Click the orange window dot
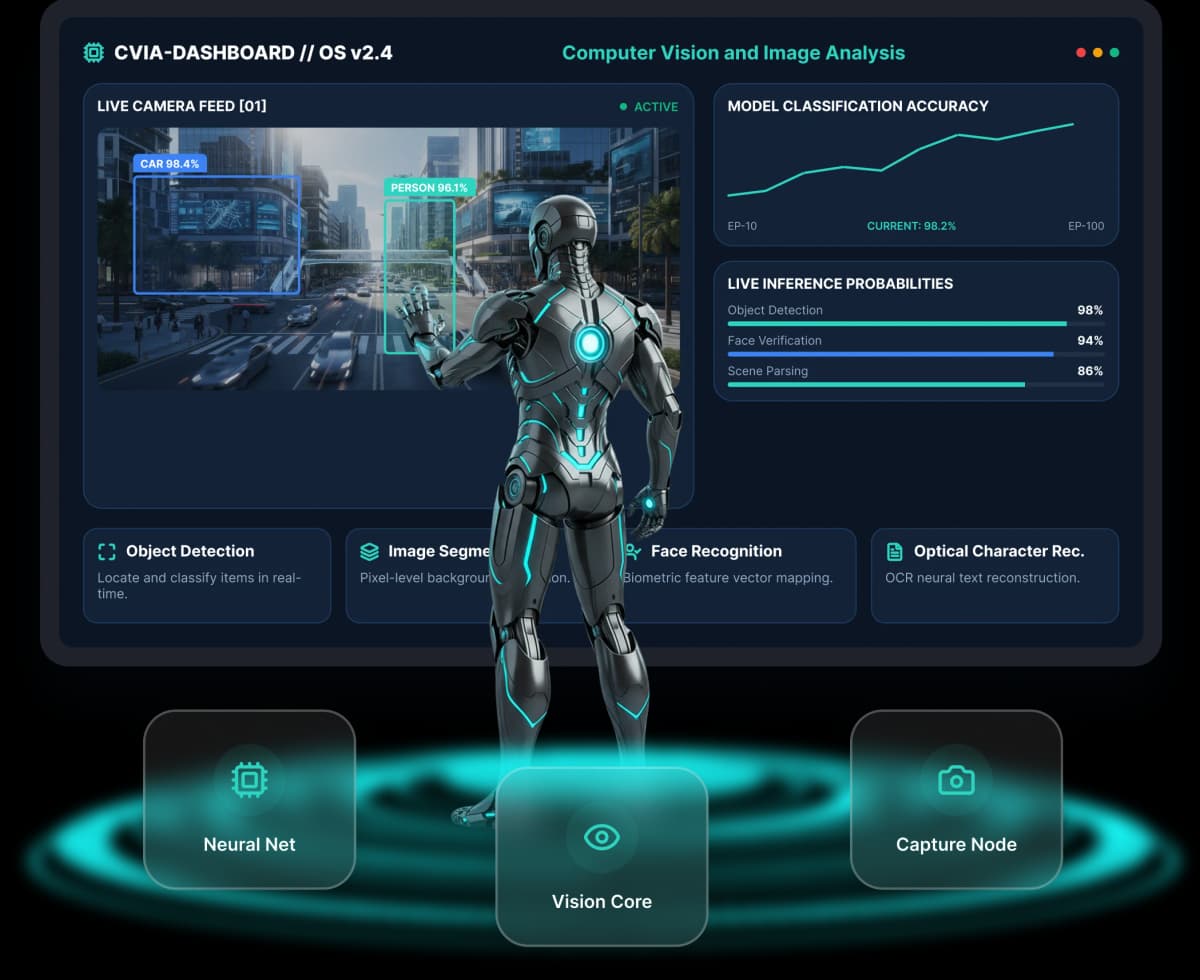The image size is (1200, 980). click(1097, 53)
